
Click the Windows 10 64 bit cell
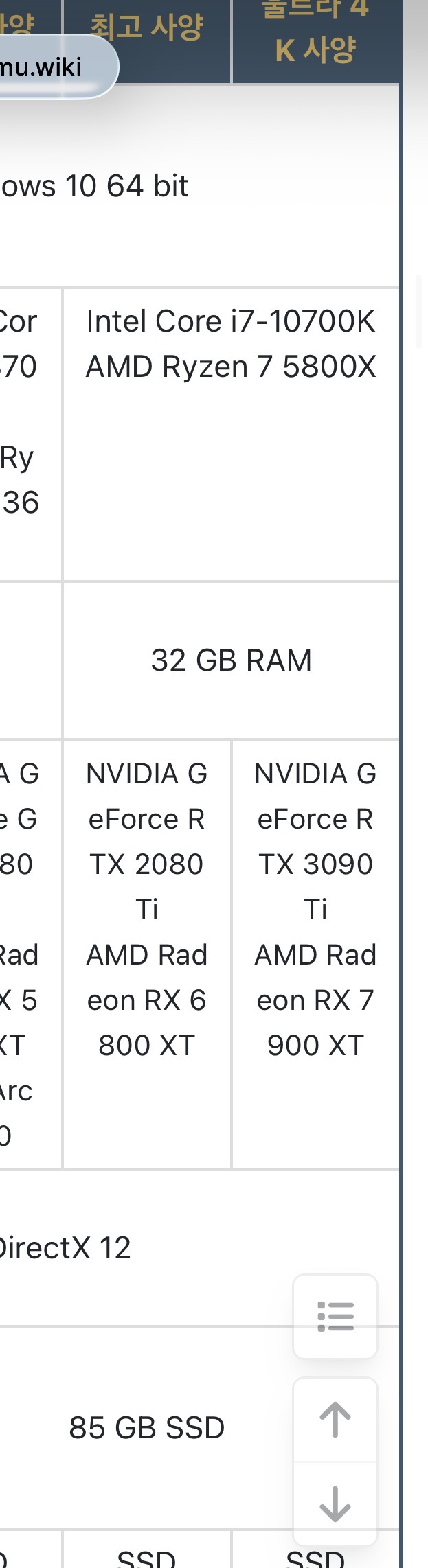coord(94,185)
